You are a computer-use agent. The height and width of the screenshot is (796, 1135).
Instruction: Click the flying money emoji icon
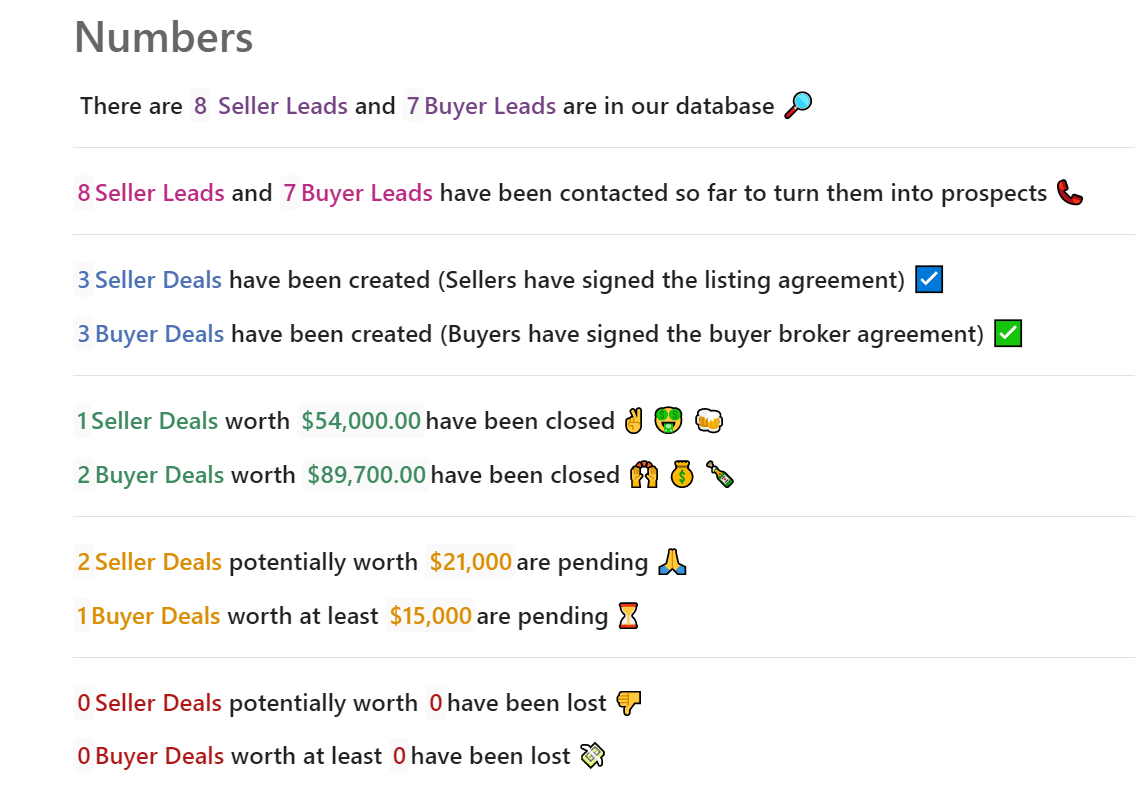tap(593, 755)
